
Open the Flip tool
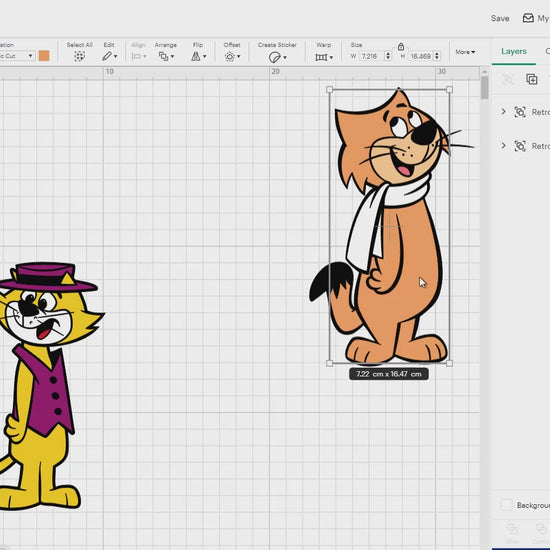tap(196, 56)
